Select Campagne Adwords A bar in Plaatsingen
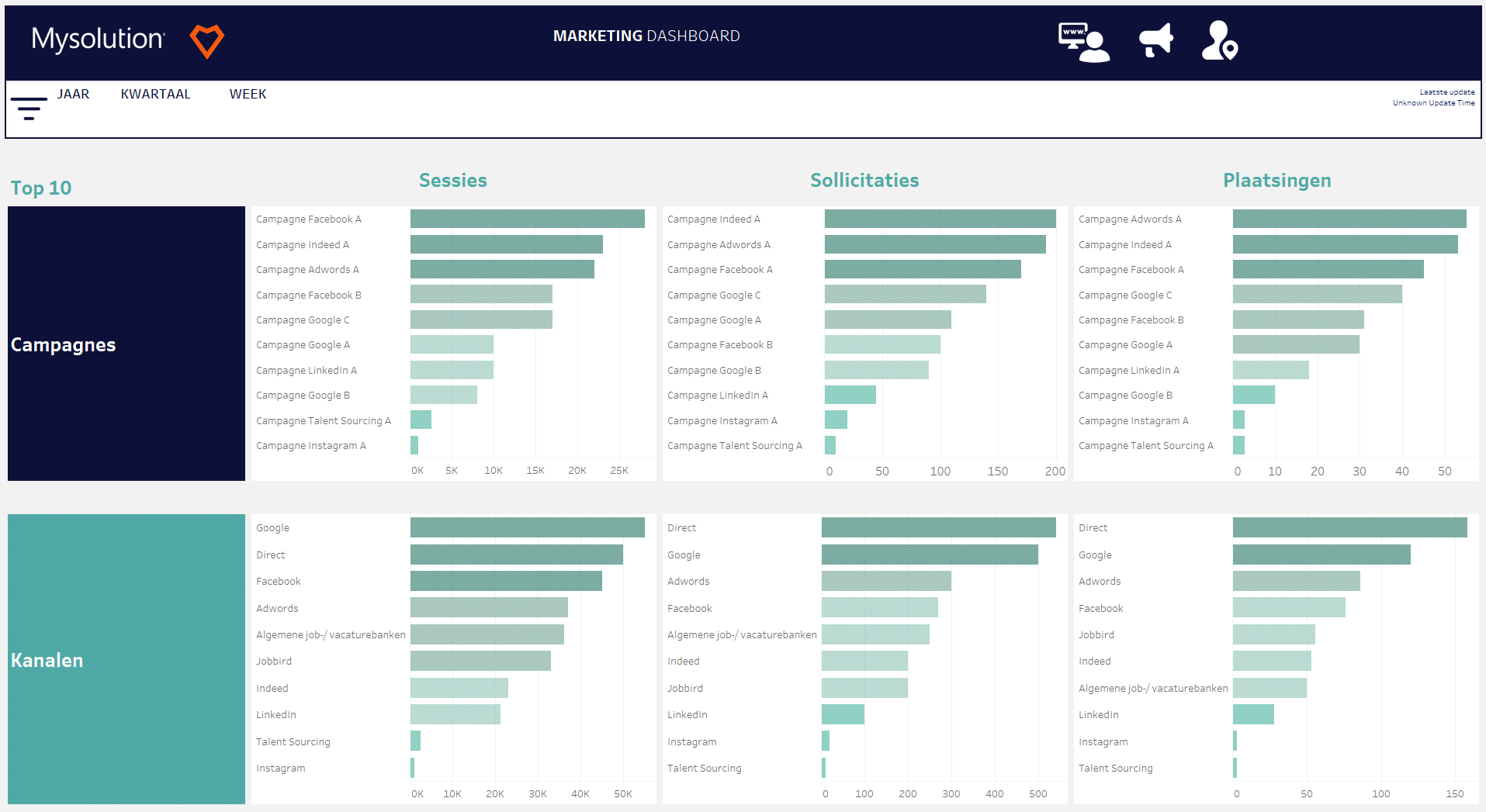This screenshot has width=1486, height=812. coord(1349,219)
